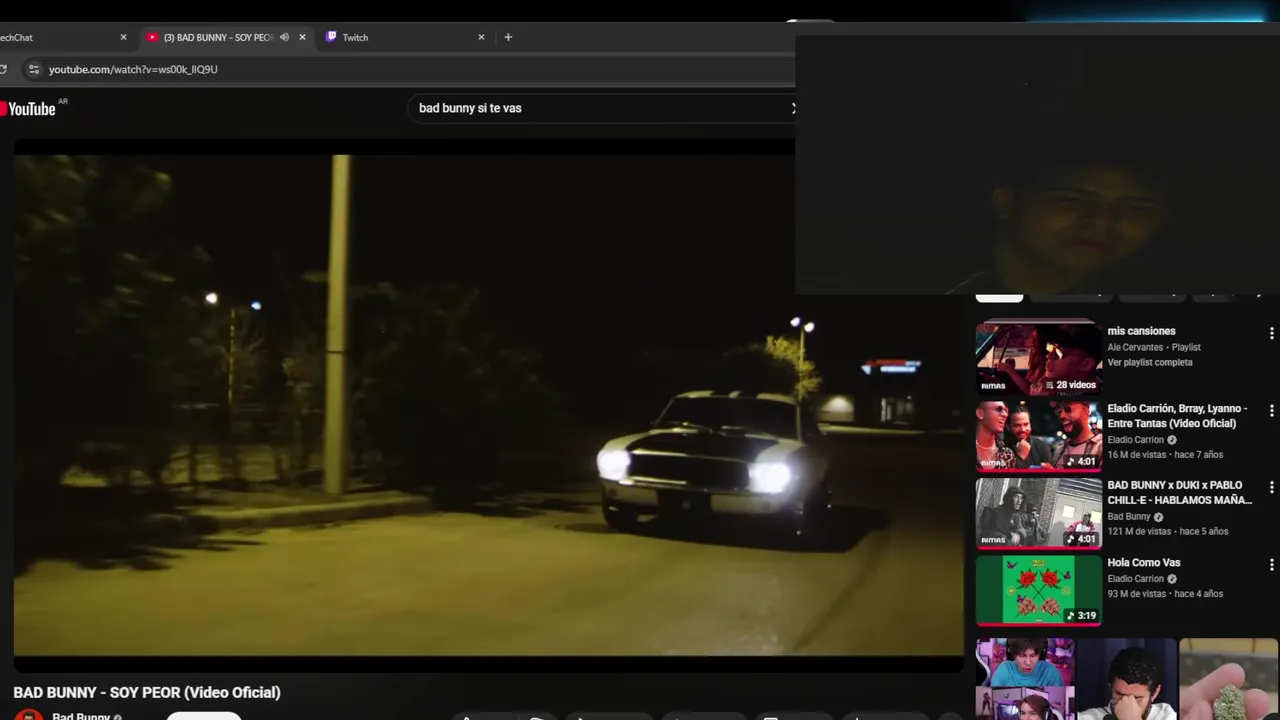Open the options menu for Hola Como Vas
1280x720 pixels.
pyautogui.click(x=1271, y=564)
